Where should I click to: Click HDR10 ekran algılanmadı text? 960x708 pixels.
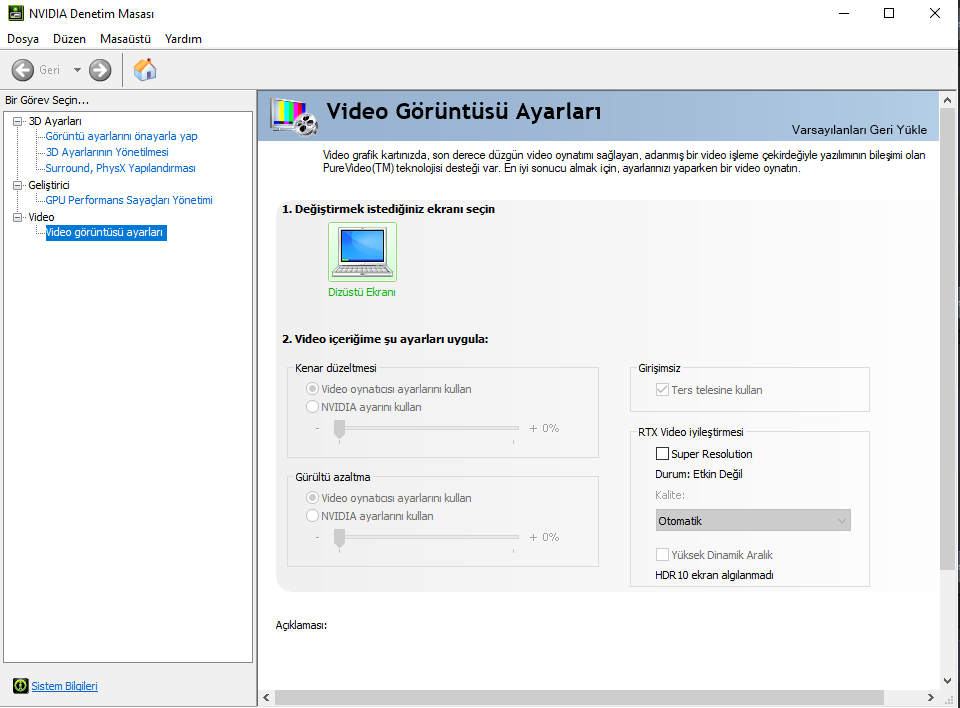pos(714,575)
